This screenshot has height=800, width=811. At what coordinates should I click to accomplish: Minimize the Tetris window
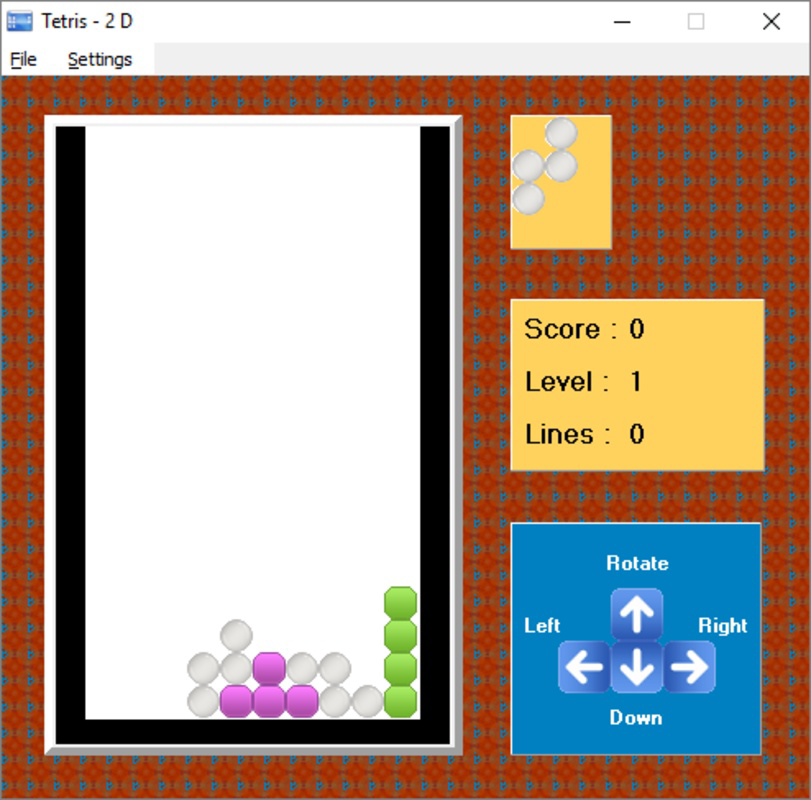click(622, 22)
